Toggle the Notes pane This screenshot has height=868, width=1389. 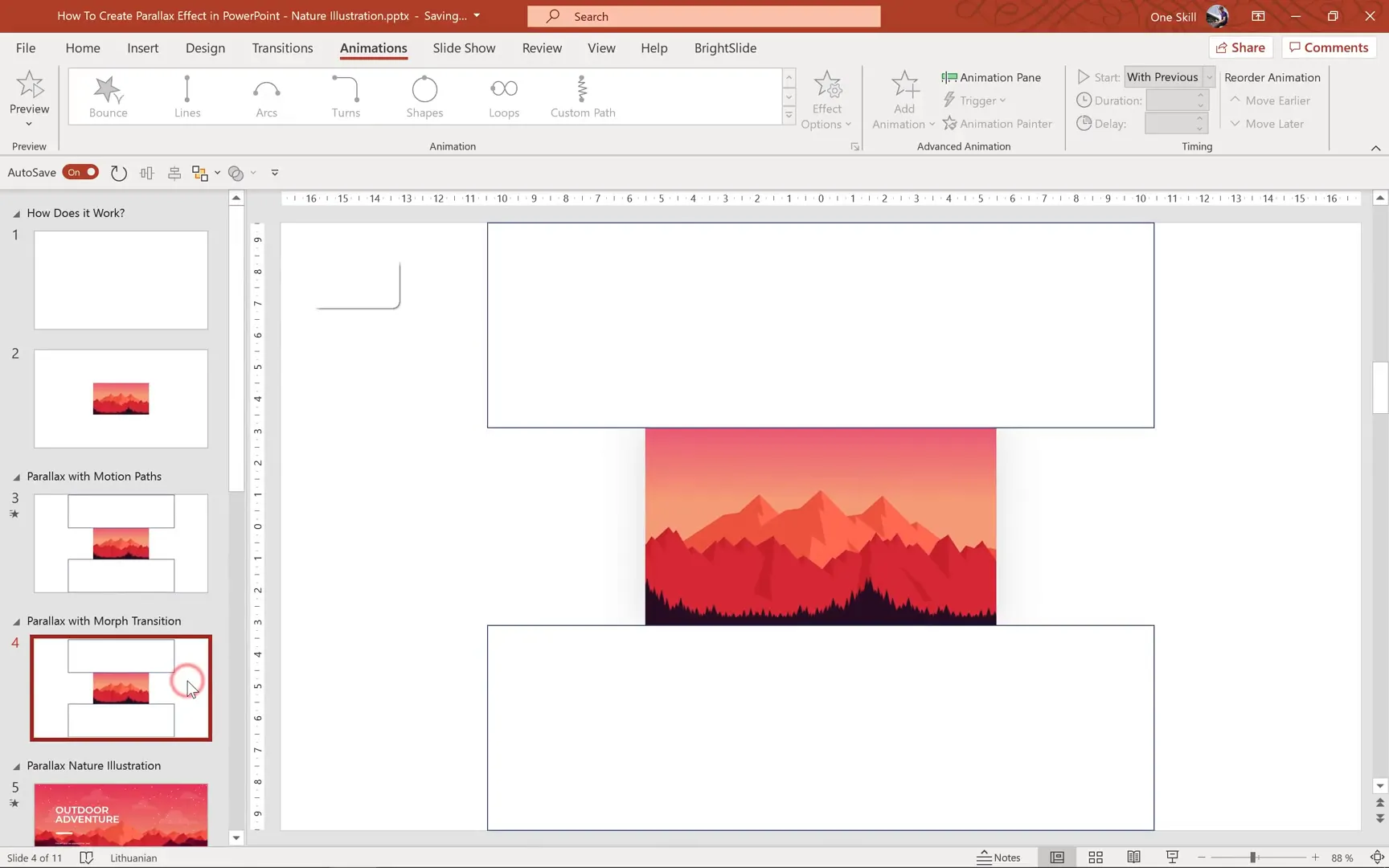(x=998, y=857)
